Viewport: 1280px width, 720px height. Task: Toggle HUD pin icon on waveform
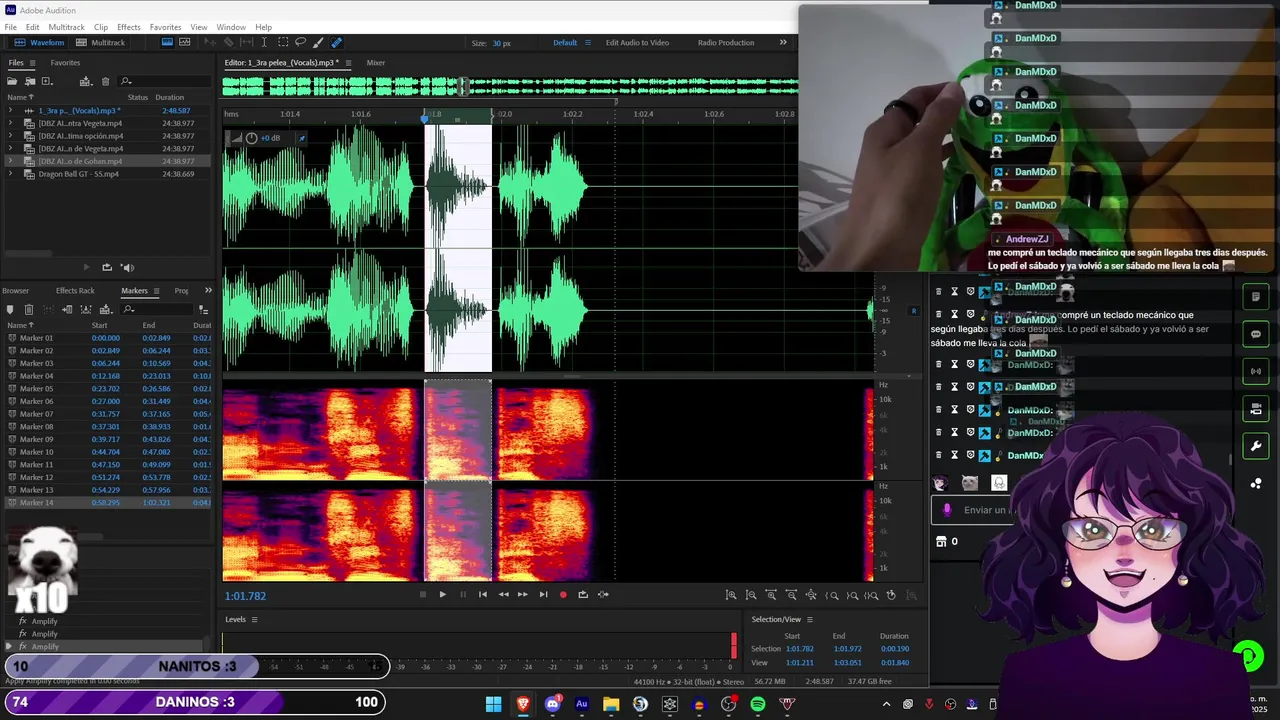(x=302, y=138)
